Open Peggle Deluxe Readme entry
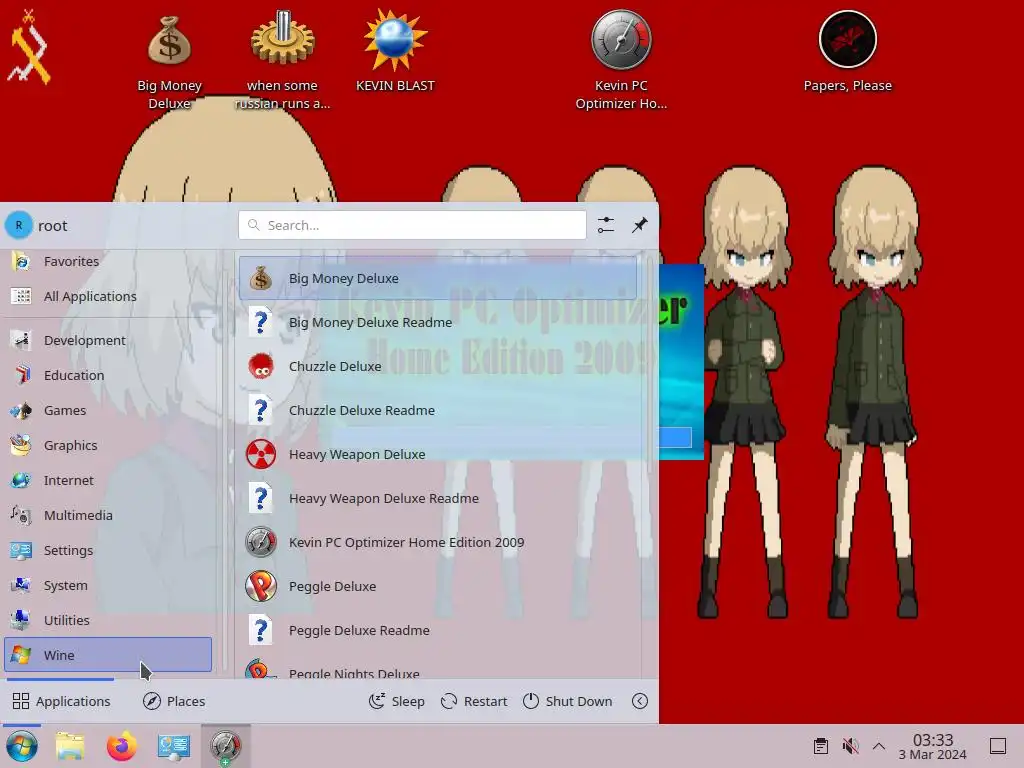1024x768 pixels. 438,630
